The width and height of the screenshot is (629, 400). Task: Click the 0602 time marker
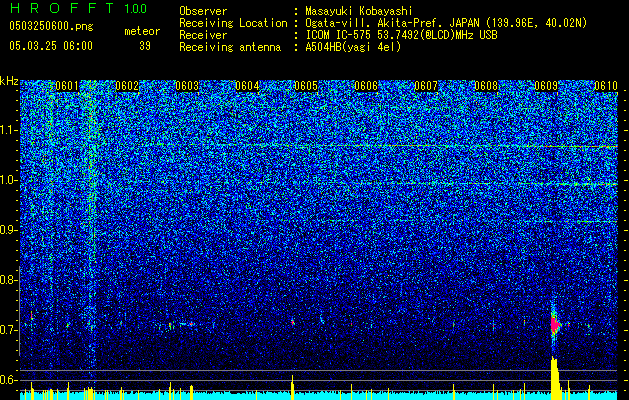(127, 86)
